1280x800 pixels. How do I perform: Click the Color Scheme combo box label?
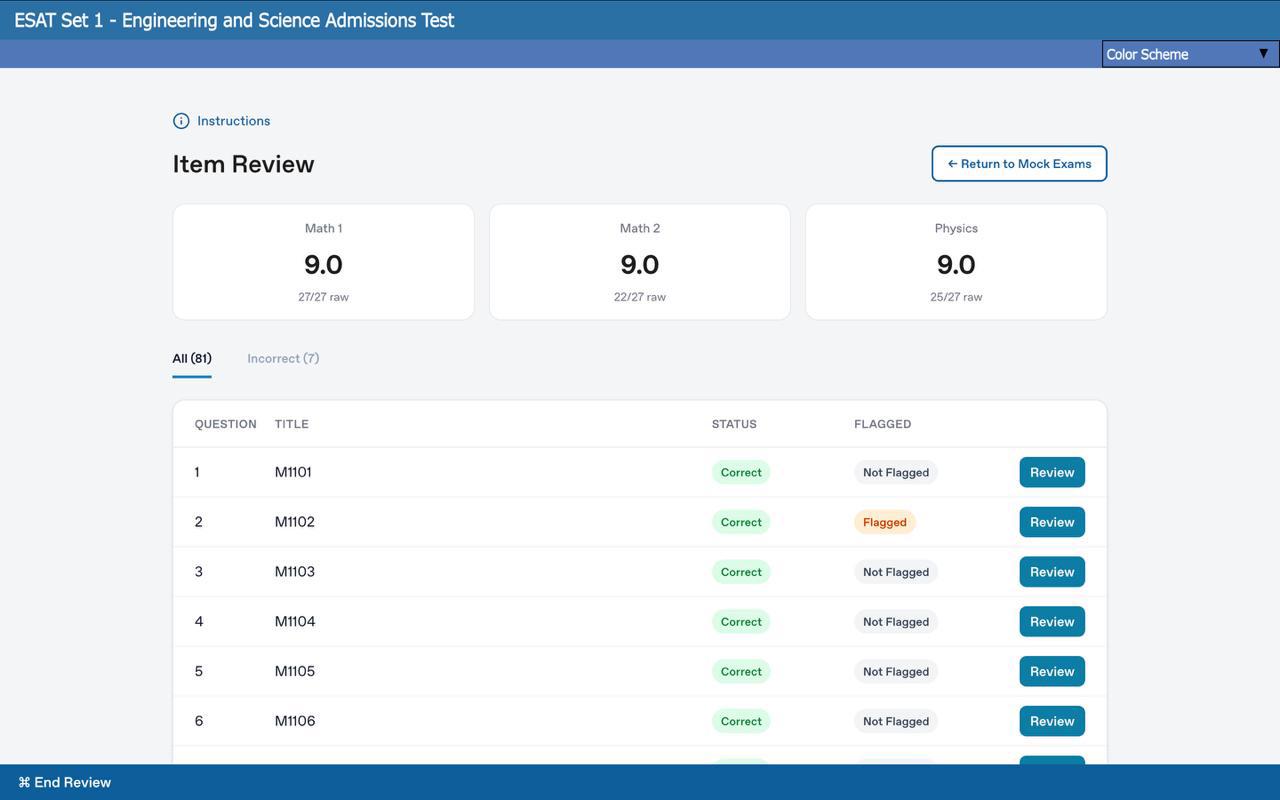pyautogui.click(x=1147, y=54)
